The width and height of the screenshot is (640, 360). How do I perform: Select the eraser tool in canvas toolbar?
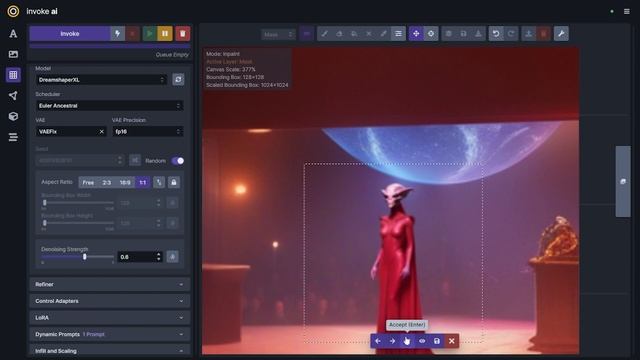(x=339, y=34)
